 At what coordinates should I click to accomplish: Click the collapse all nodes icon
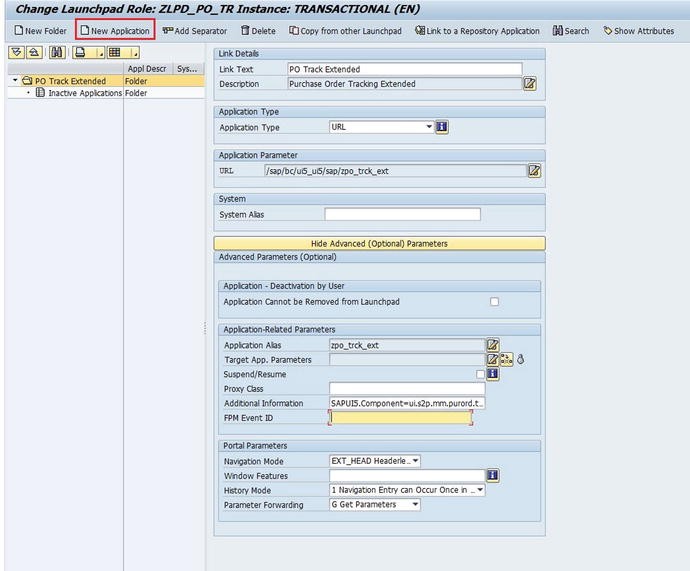coord(34,53)
